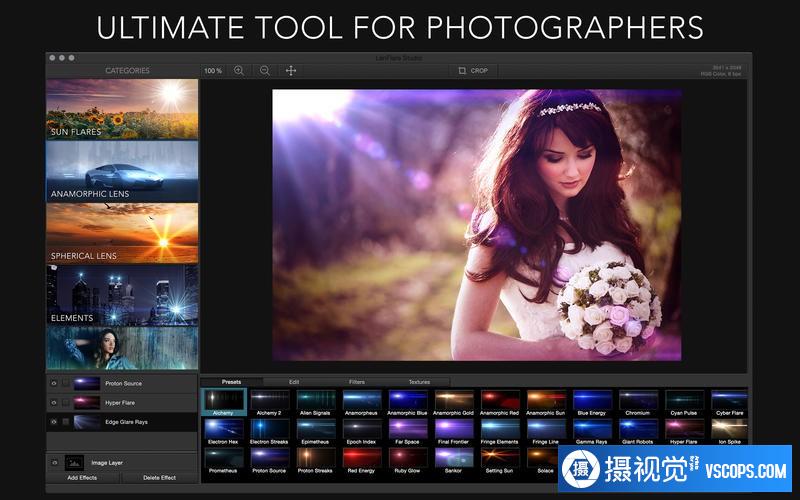Choose the Cyber Flare preset
800x500 pixels.
click(730, 402)
